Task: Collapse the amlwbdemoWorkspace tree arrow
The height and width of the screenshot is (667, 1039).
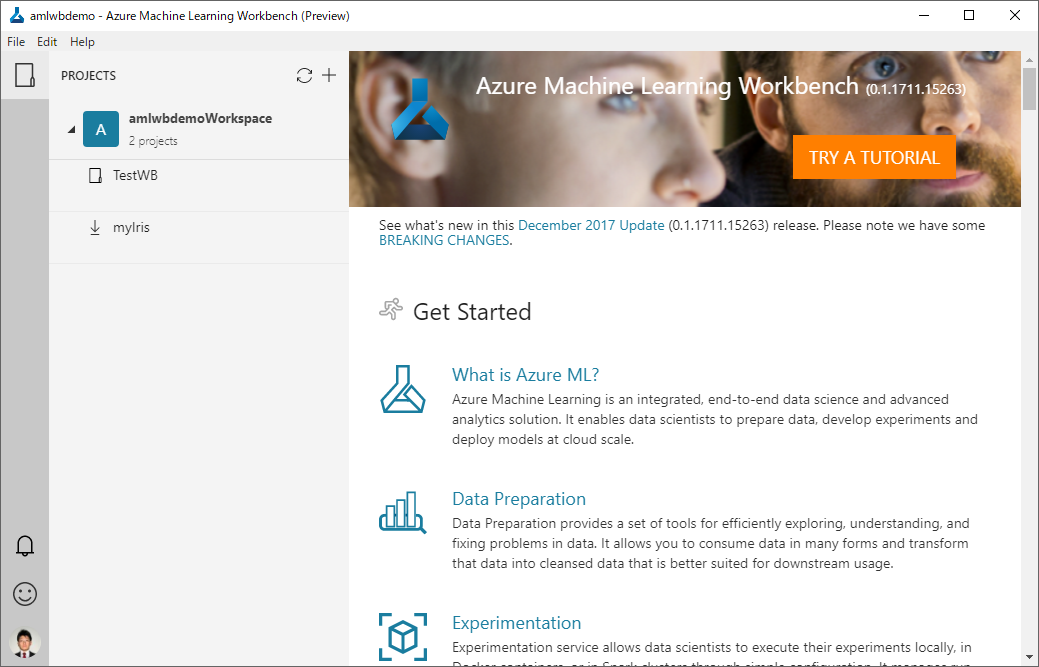Action: click(x=71, y=130)
